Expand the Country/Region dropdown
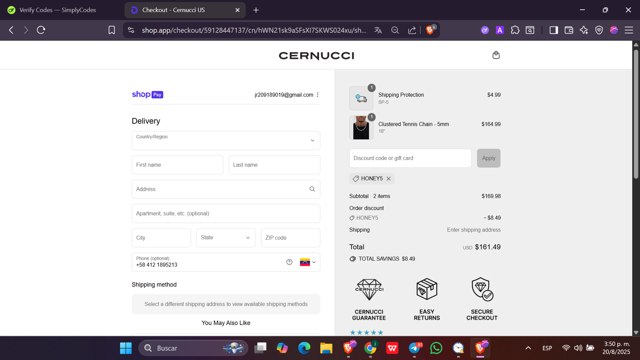 [226, 140]
